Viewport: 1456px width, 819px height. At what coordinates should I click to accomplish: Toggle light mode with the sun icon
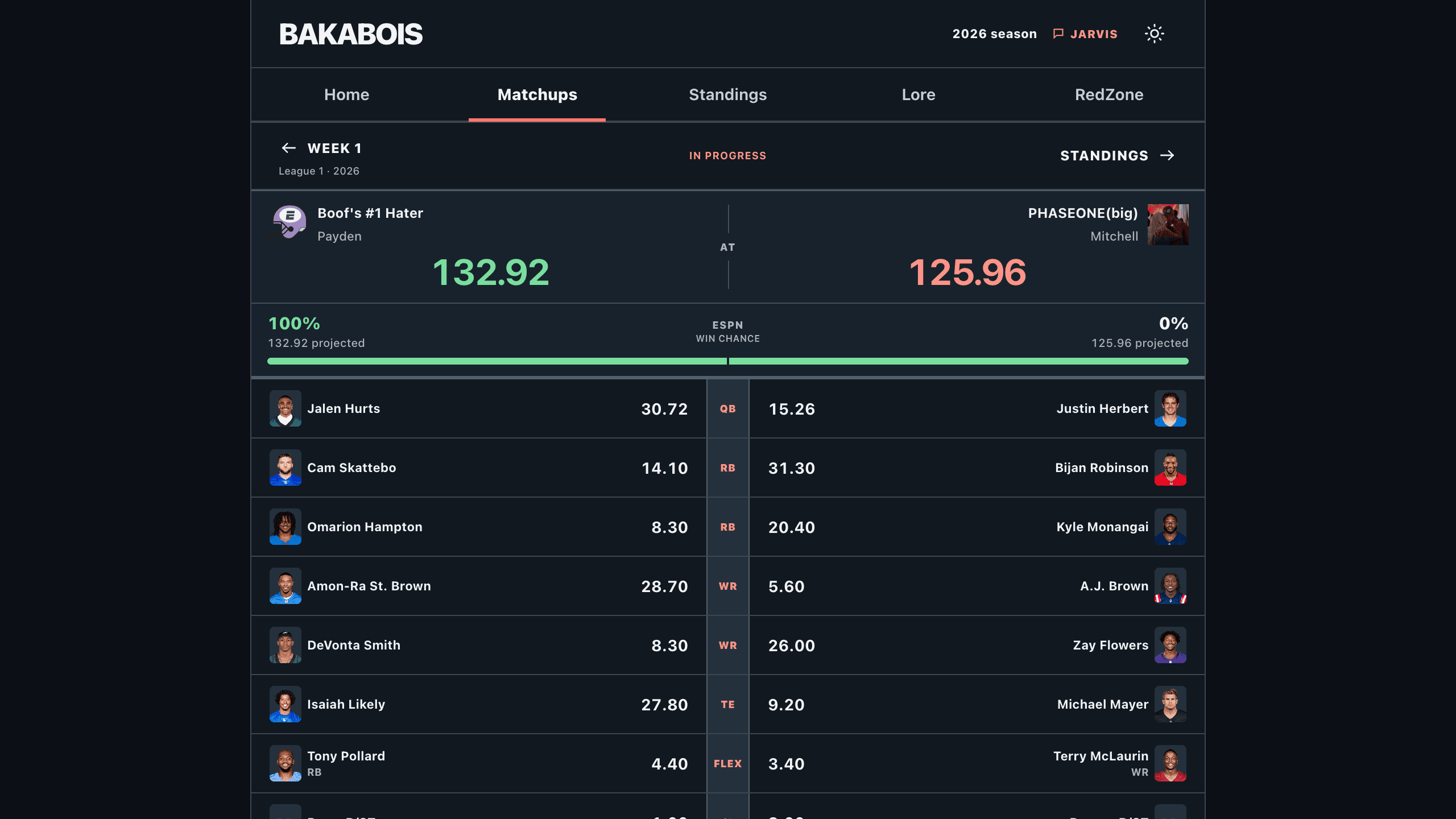(1154, 34)
